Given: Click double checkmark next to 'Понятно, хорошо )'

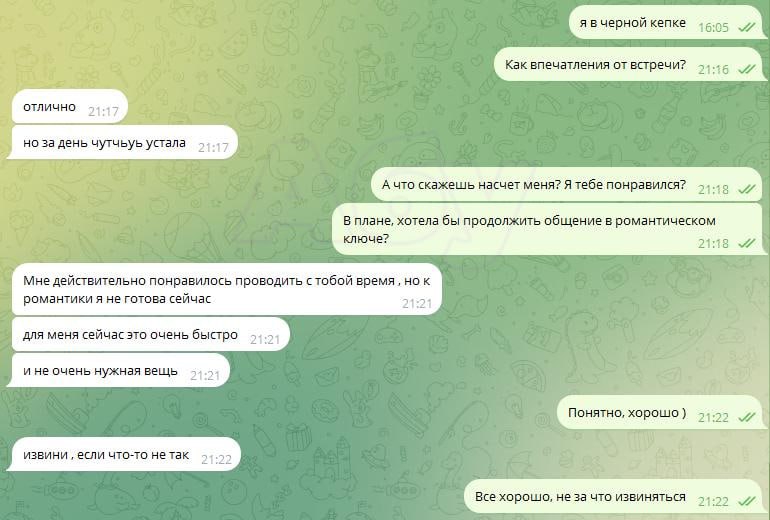Looking at the screenshot, I should [746, 417].
